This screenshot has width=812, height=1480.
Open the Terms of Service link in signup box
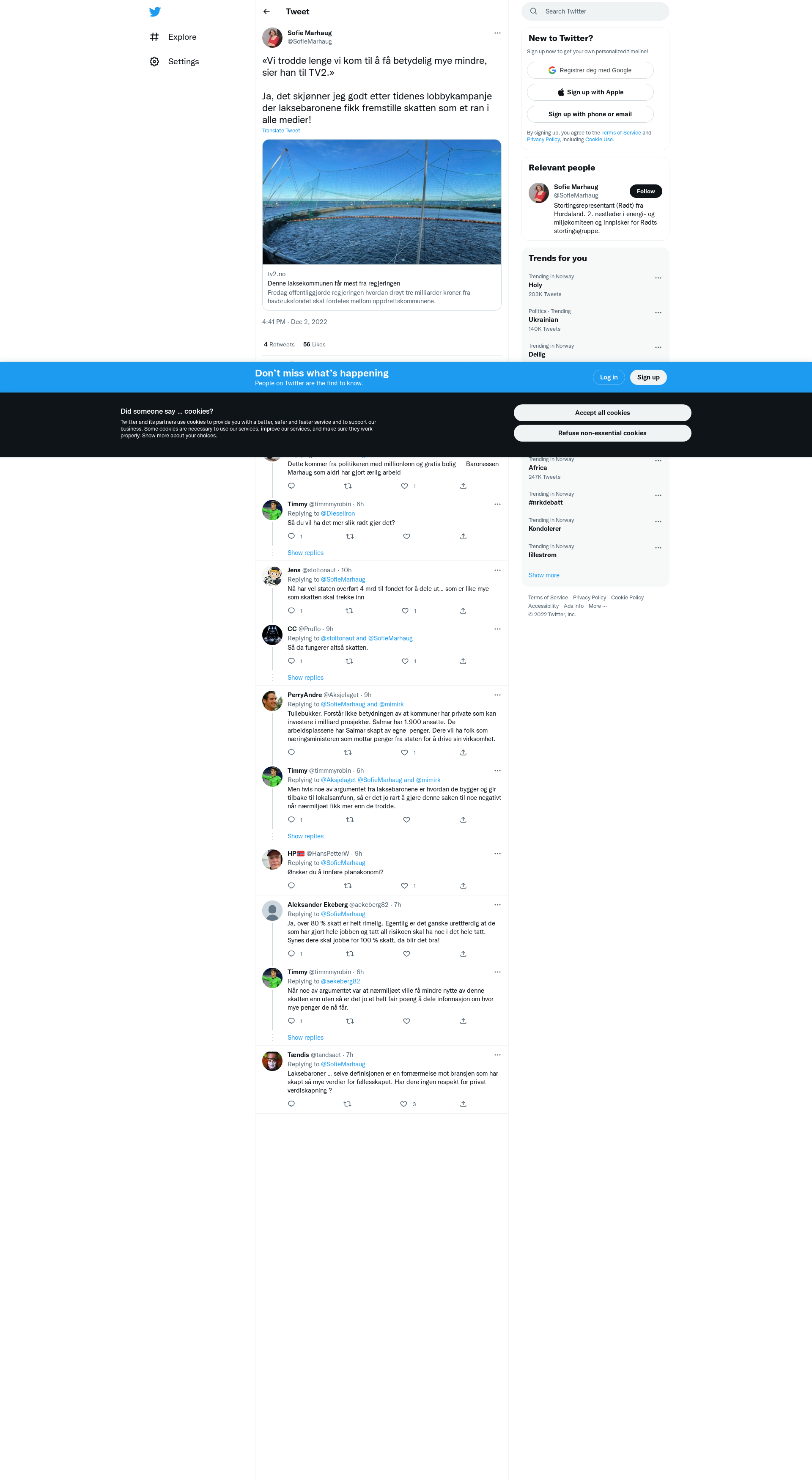pos(621,133)
